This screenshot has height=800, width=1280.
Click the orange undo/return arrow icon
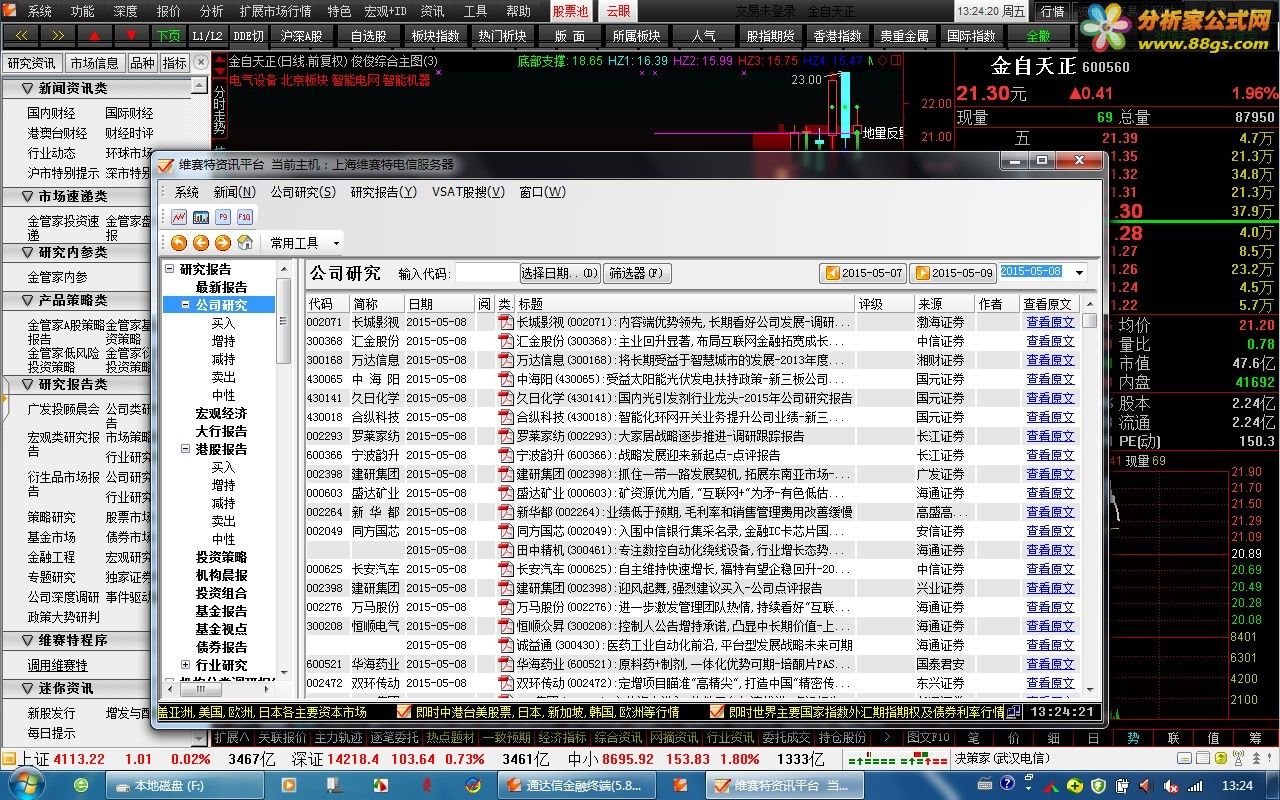coord(179,243)
